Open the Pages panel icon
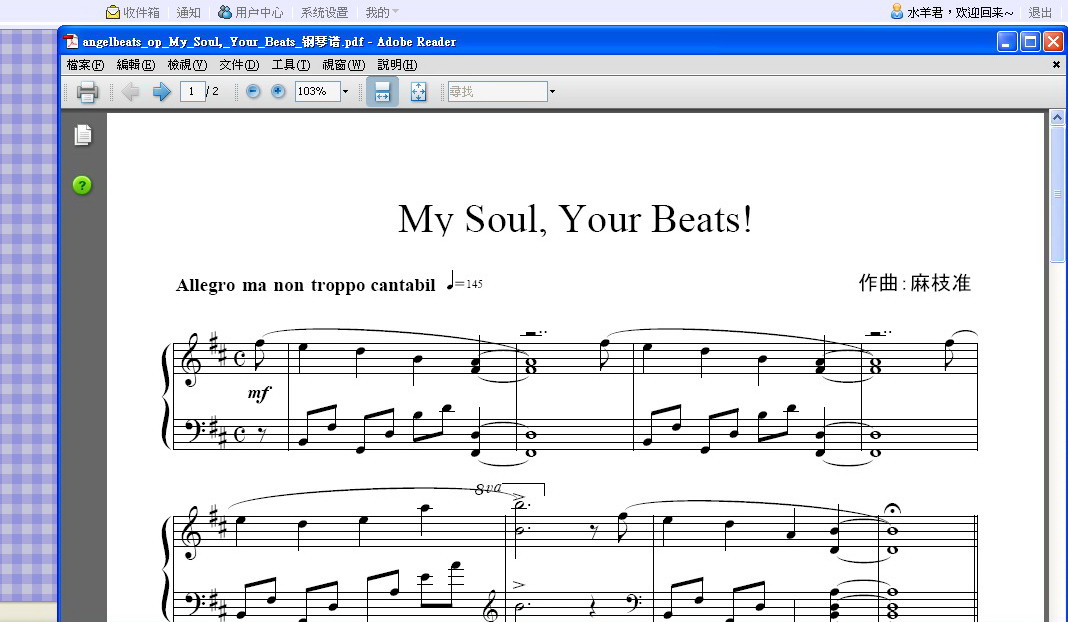Image resolution: width=1068 pixels, height=622 pixels. coord(82,135)
